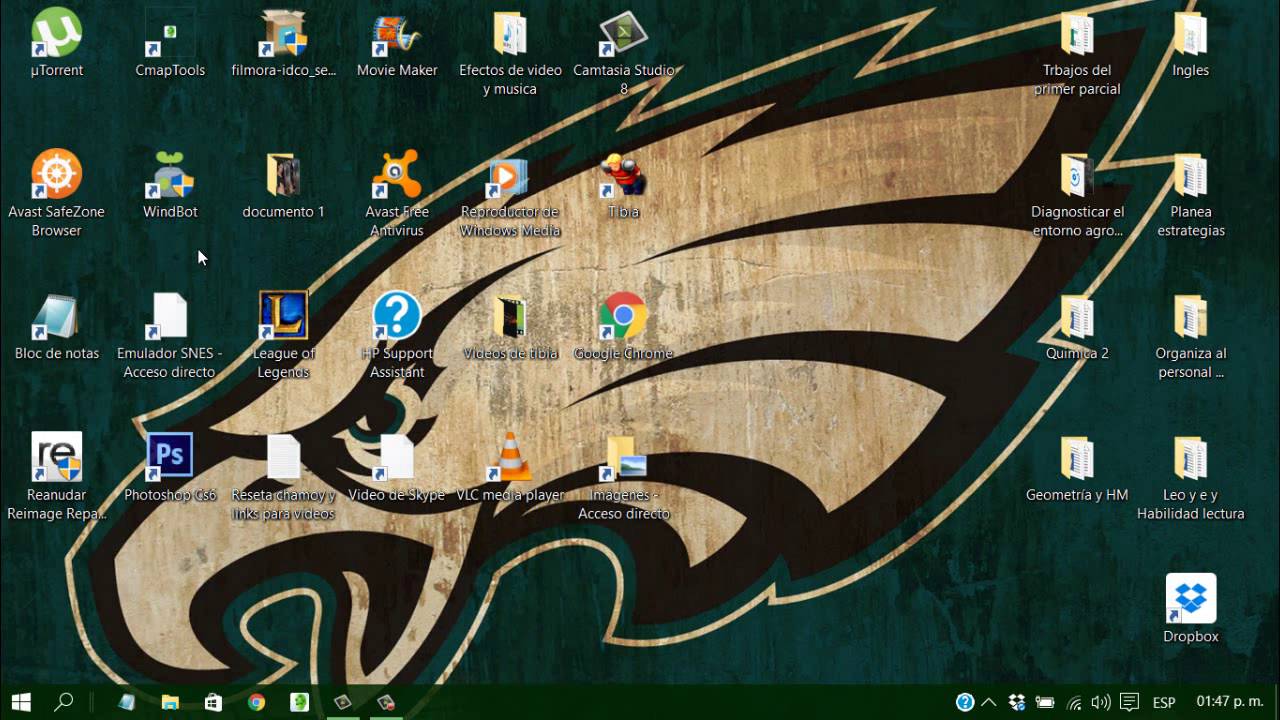Select Reseta chamoy y links para videos file
Viewport: 1280px width, 720px height.
point(284,478)
